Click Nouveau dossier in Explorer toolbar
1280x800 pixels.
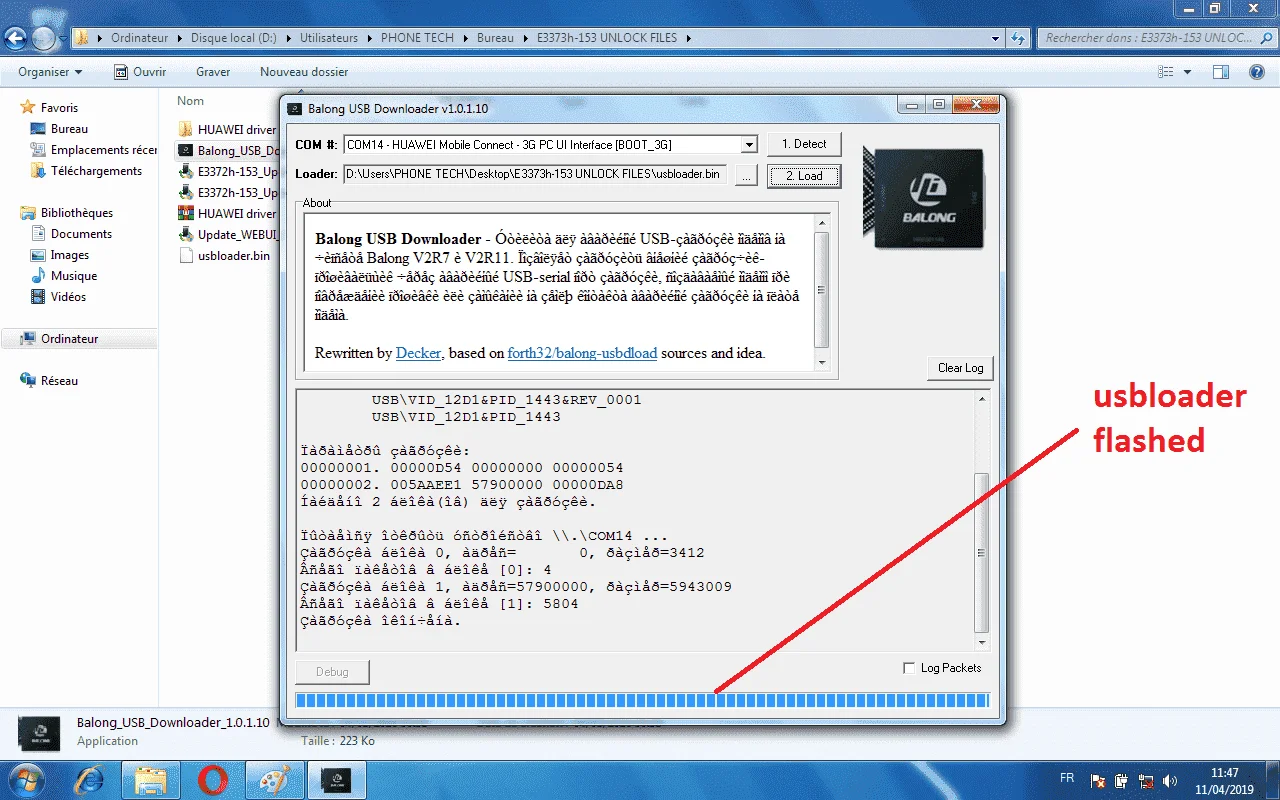[304, 72]
